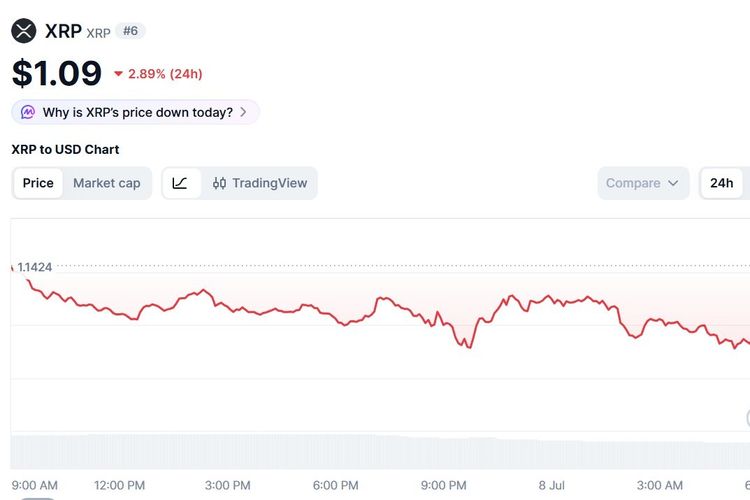Click the TradingView candlestick icon
750x500 pixels.
tap(220, 183)
